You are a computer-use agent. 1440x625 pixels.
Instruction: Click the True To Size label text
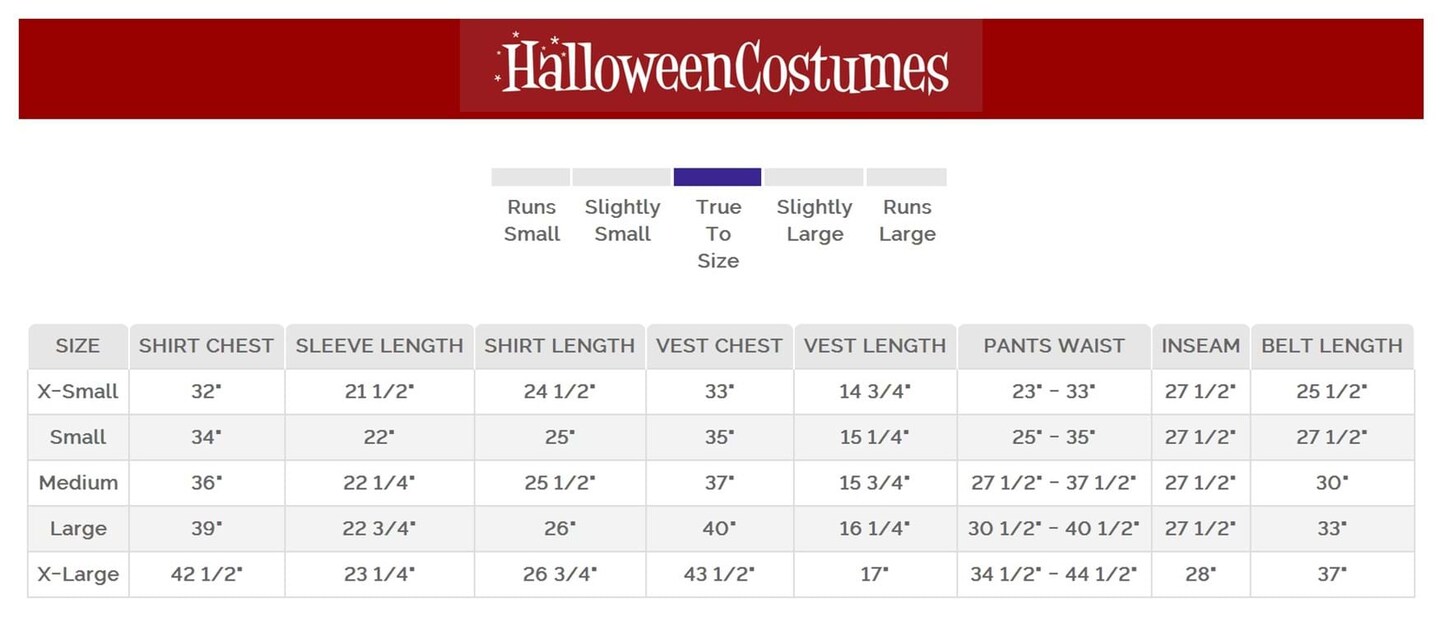tap(718, 234)
